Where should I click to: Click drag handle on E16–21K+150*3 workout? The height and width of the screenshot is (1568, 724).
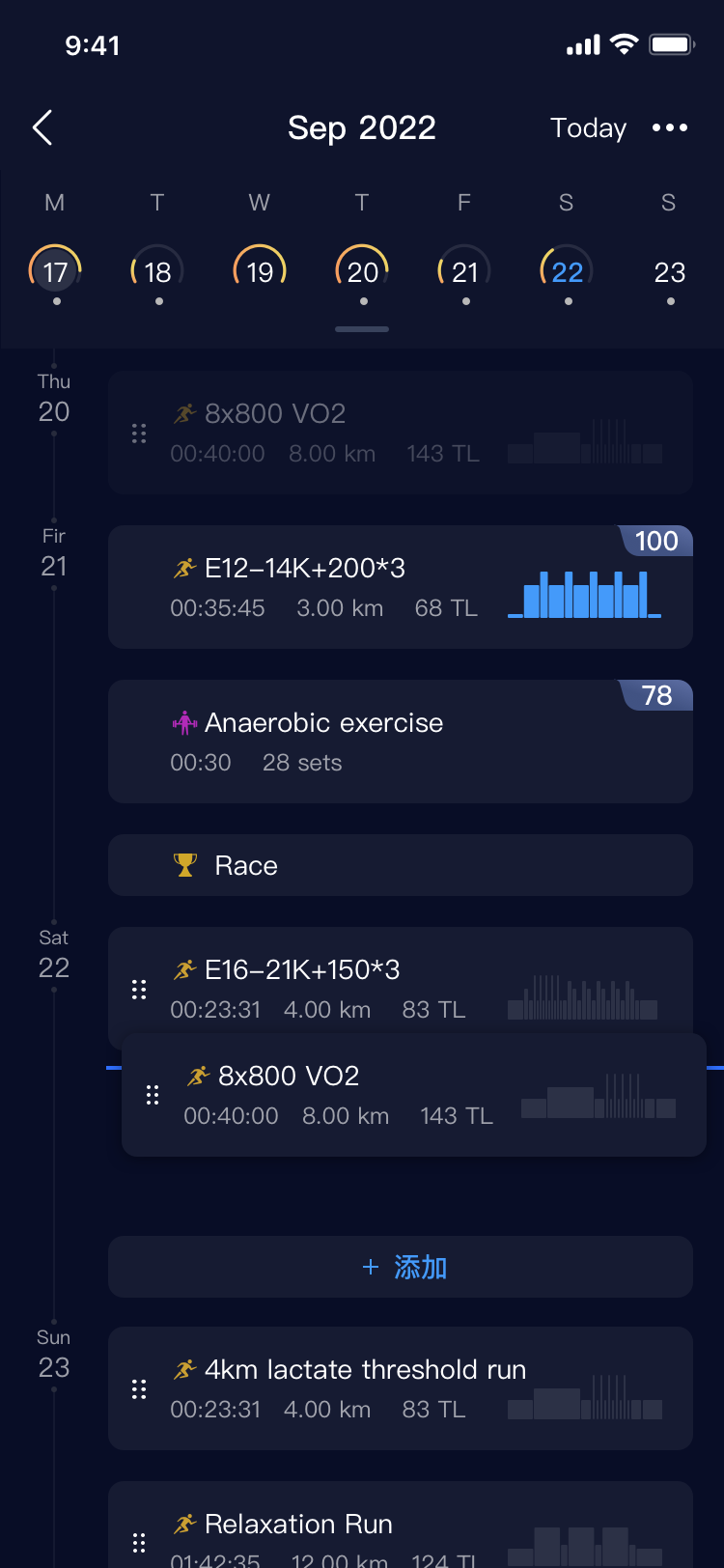139,989
